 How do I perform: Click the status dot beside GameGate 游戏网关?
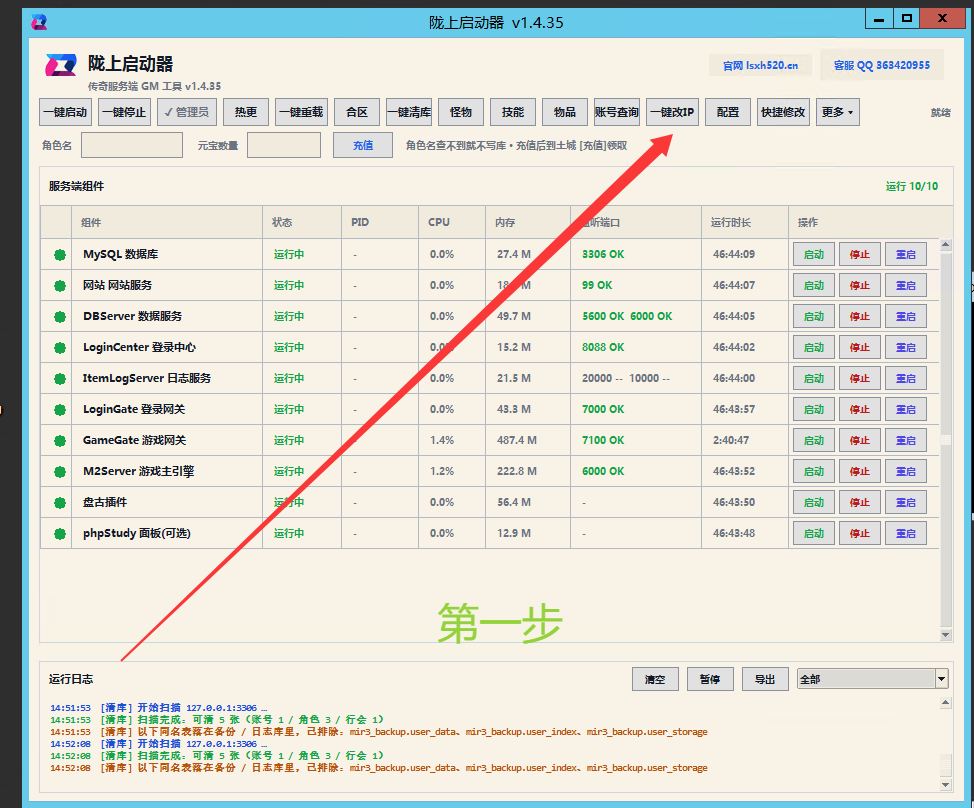[x=60, y=440]
